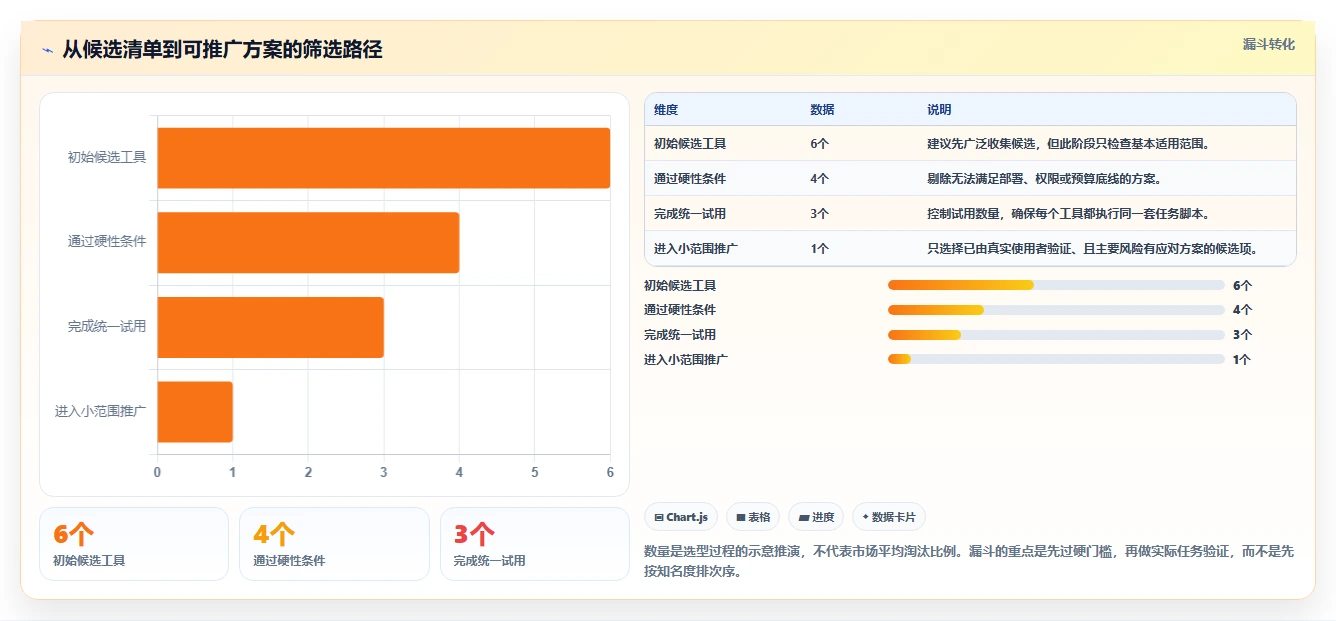1336x621 pixels.
Task: Click the 初始候选工具 chart axis label
Action: tap(107, 157)
